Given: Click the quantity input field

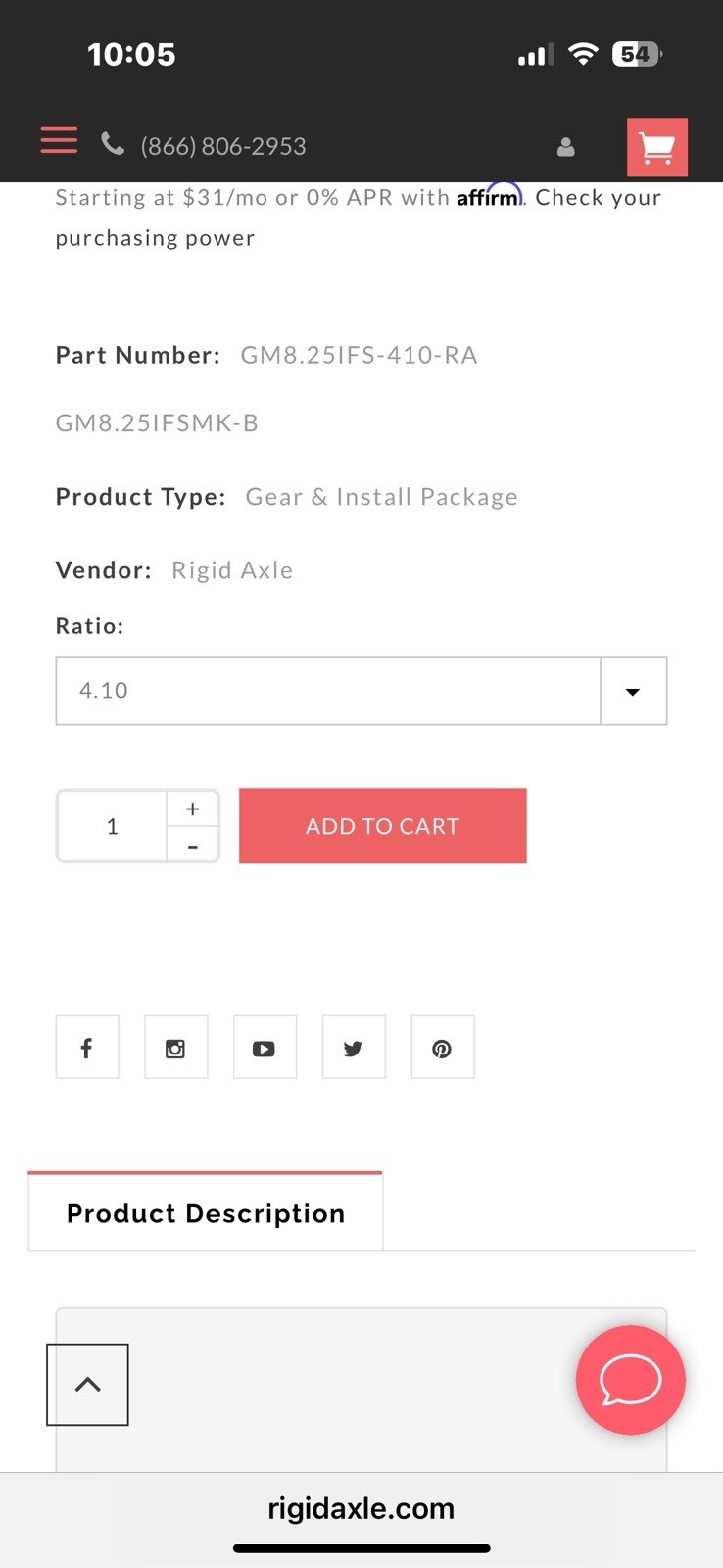Looking at the screenshot, I should [x=113, y=826].
